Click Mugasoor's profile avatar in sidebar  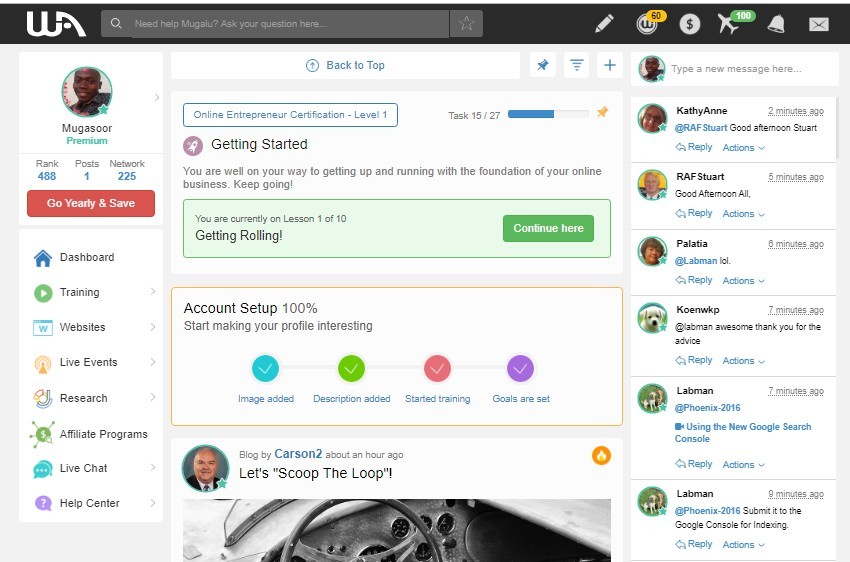point(87,92)
